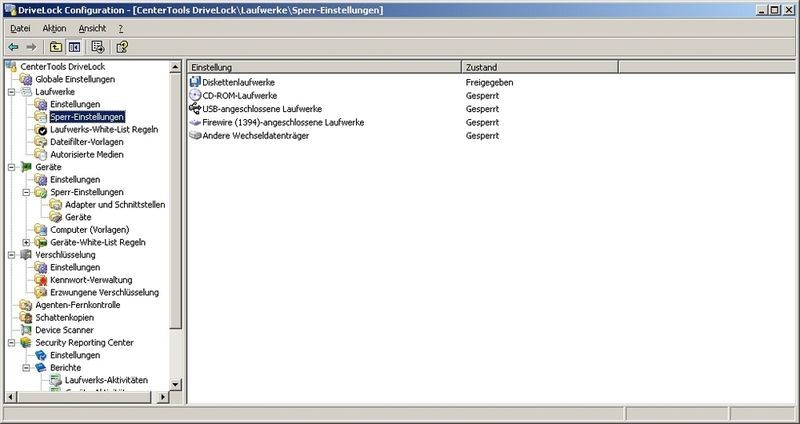
Task: Click the Laufwerks-White-List Regeln checkmark icon
Action: click(41, 130)
